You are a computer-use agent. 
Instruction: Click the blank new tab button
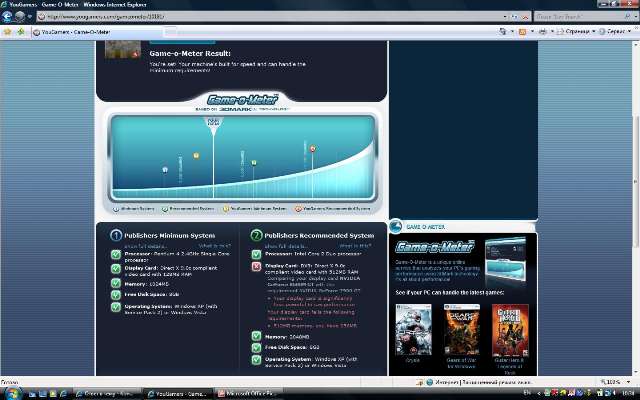click(x=170, y=32)
